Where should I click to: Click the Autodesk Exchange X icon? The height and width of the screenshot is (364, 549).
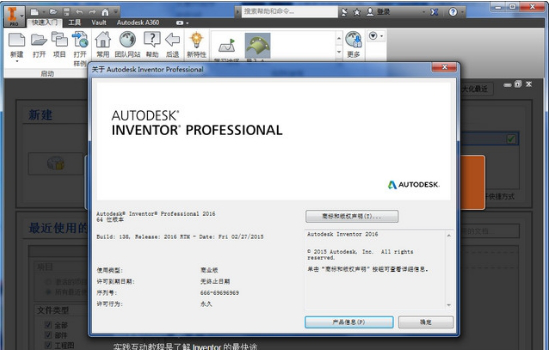[434, 12]
